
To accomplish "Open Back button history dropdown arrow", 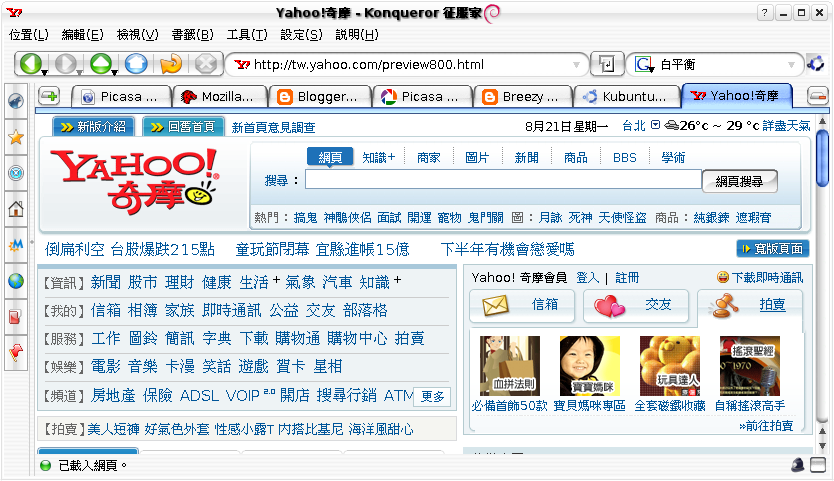I will pyautogui.click(x=44, y=72).
